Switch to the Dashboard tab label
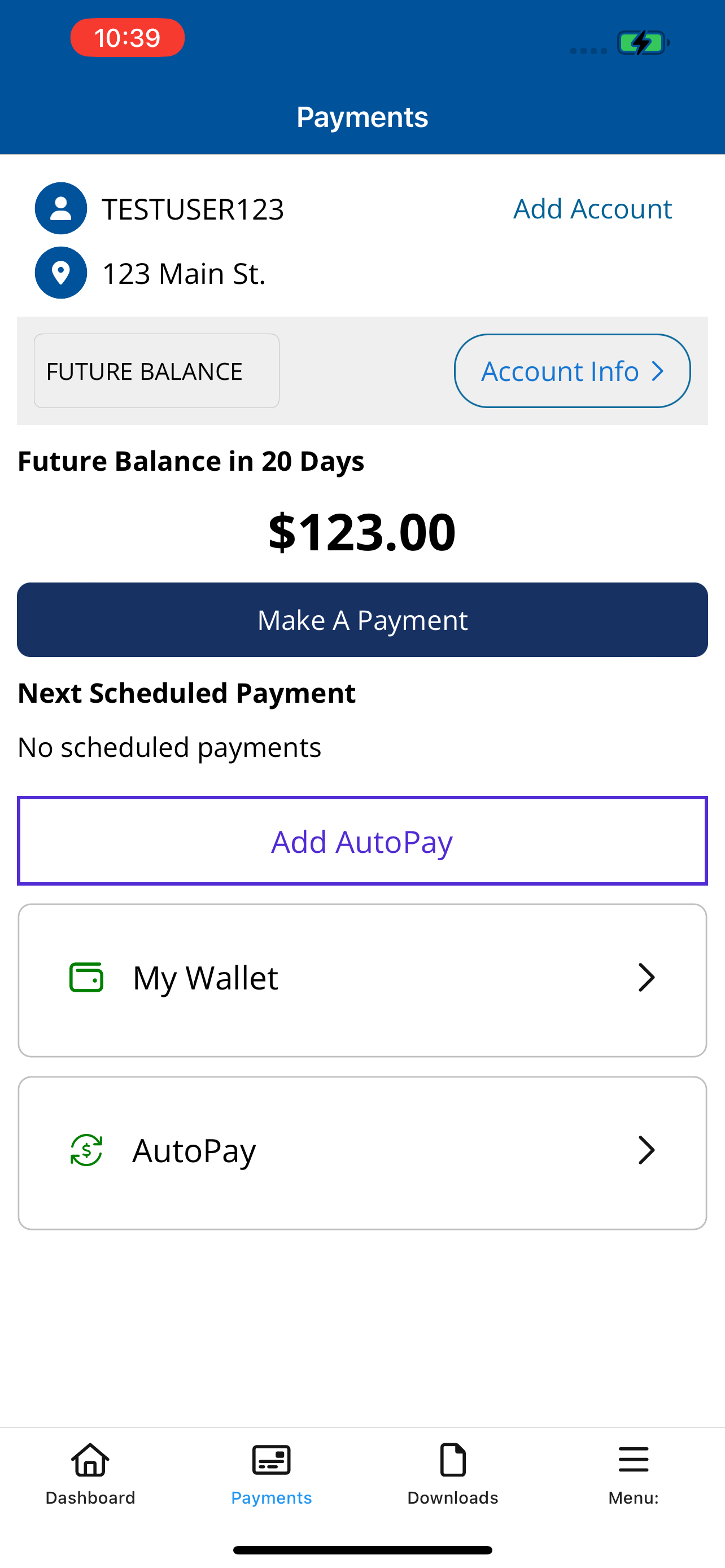 (90, 1498)
